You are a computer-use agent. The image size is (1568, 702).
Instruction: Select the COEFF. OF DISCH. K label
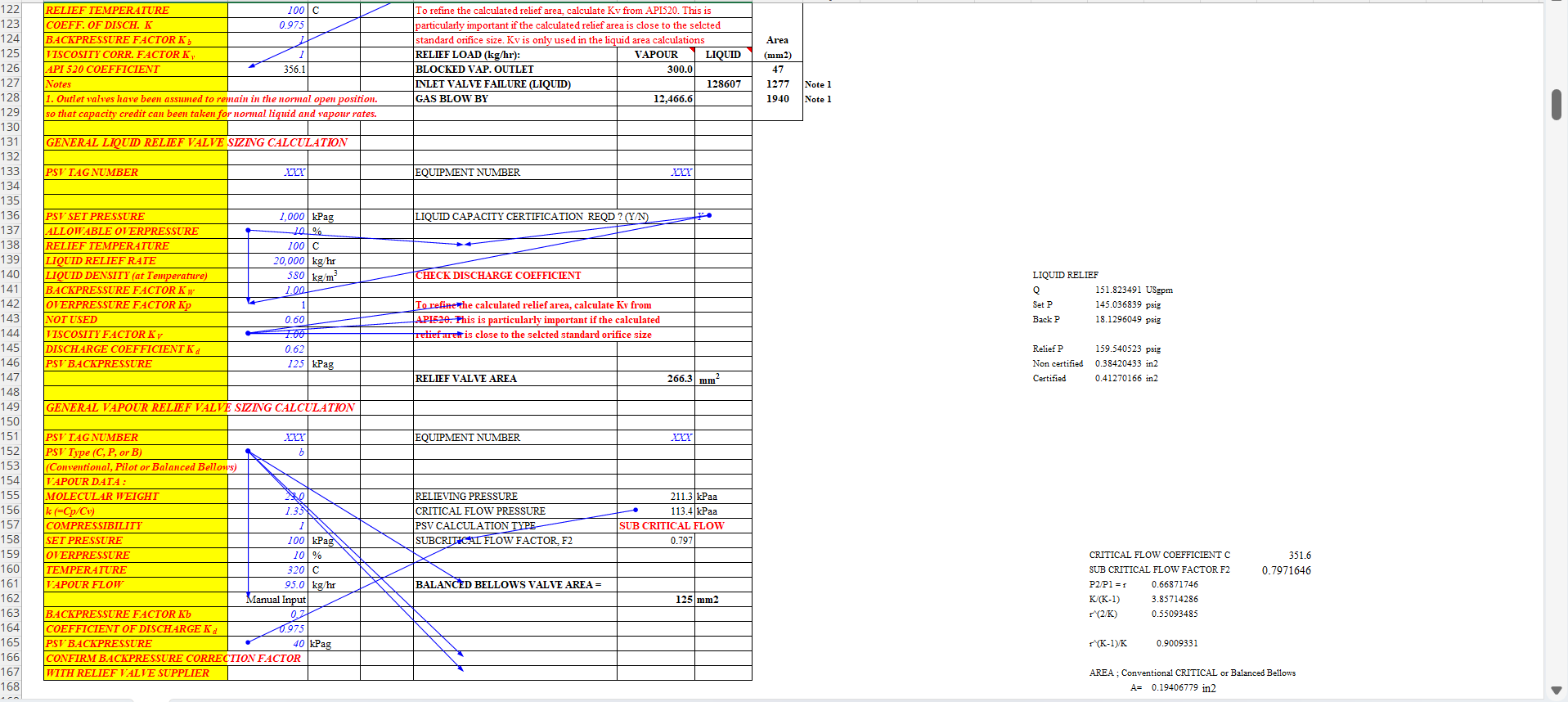pyautogui.click(x=136, y=25)
